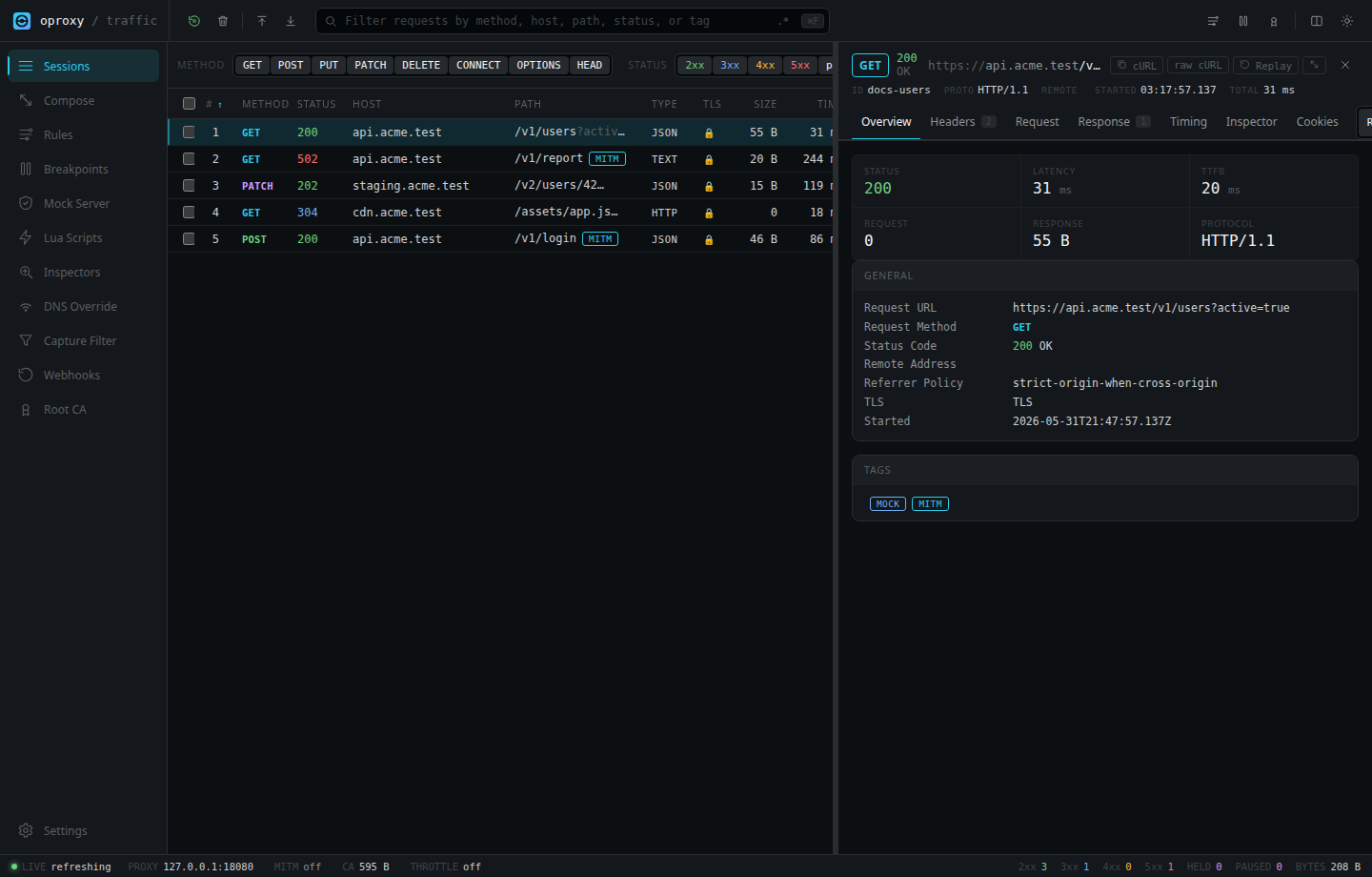The height and width of the screenshot is (877, 1372).
Task: Select the /v1/report 502 session row
Action: pos(500,159)
